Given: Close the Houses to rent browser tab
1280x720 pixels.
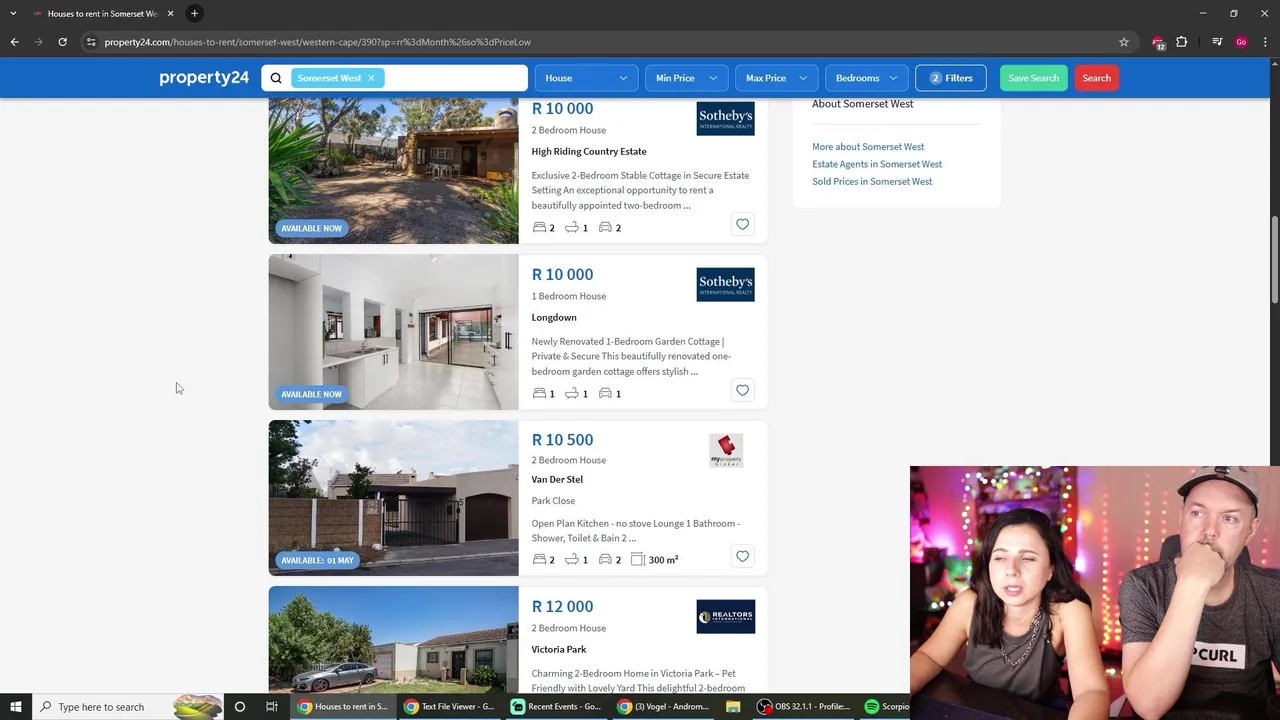Looking at the screenshot, I should pyautogui.click(x=170, y=13).
